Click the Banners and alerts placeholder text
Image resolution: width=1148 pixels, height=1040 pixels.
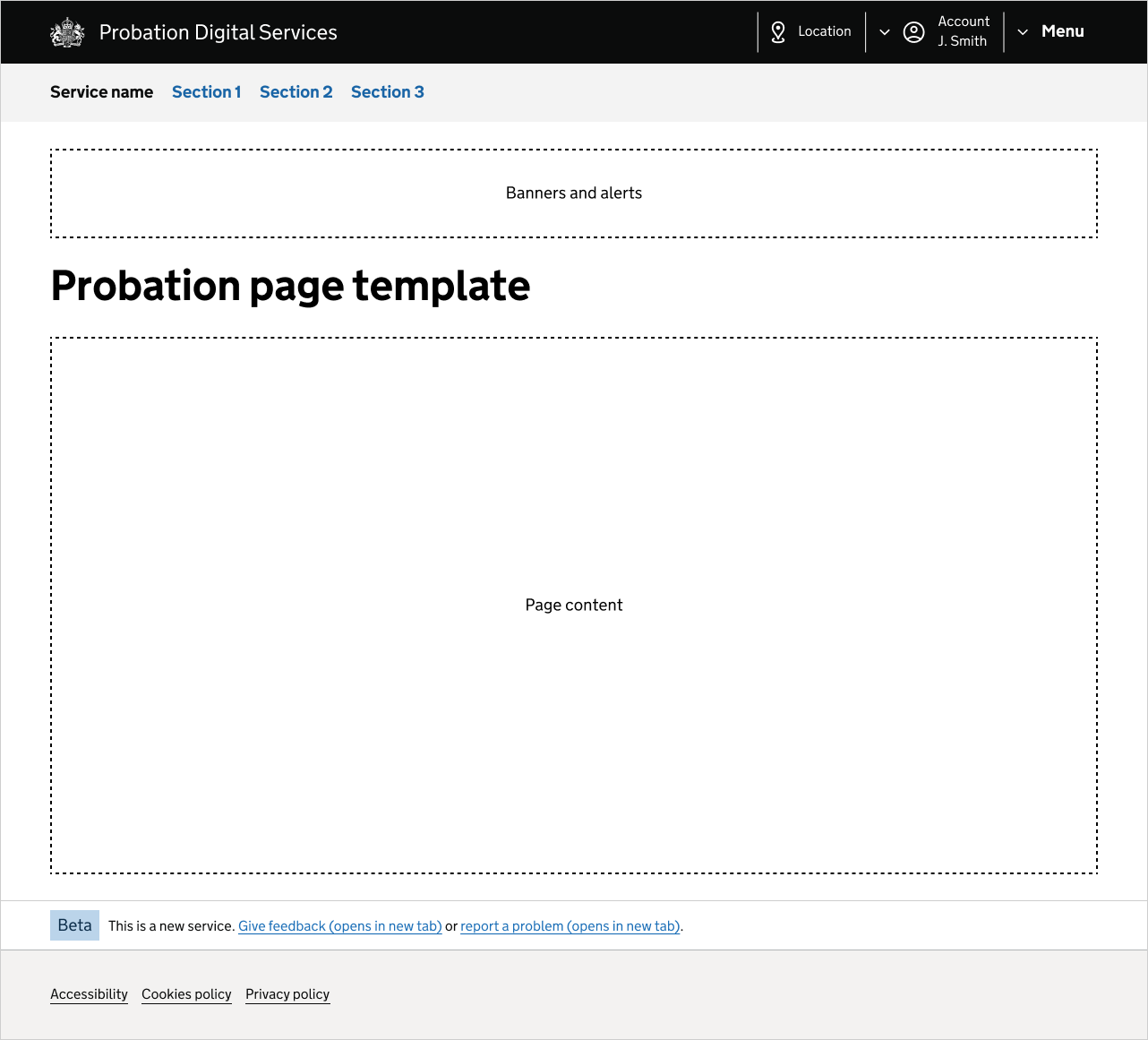[574, 193]
